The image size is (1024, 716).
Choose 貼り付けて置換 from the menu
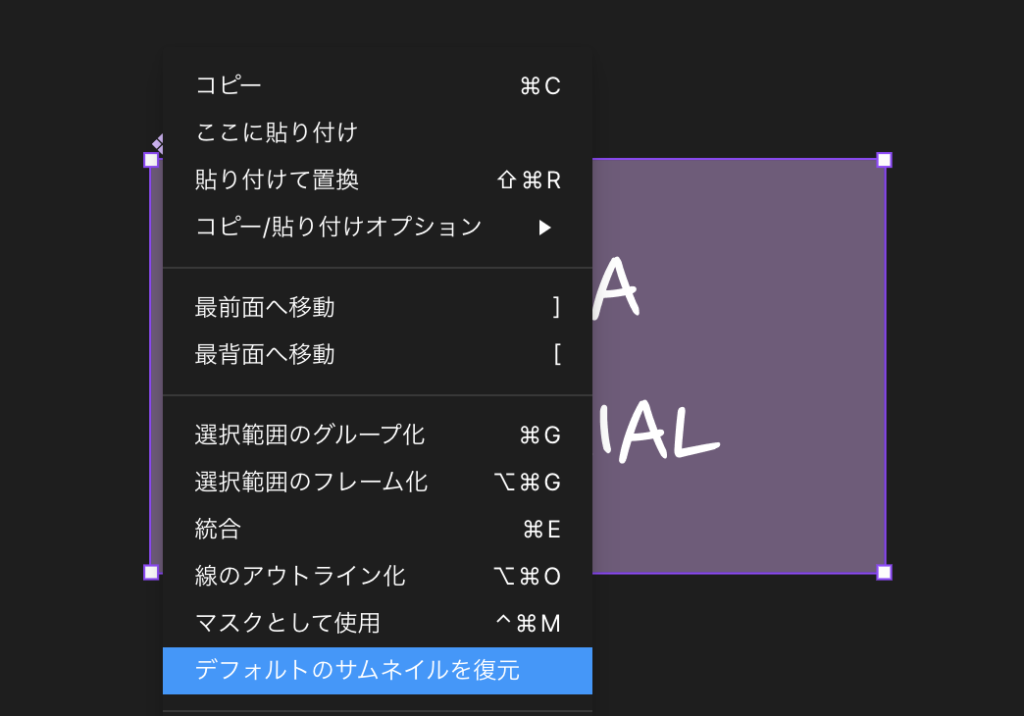276,180
